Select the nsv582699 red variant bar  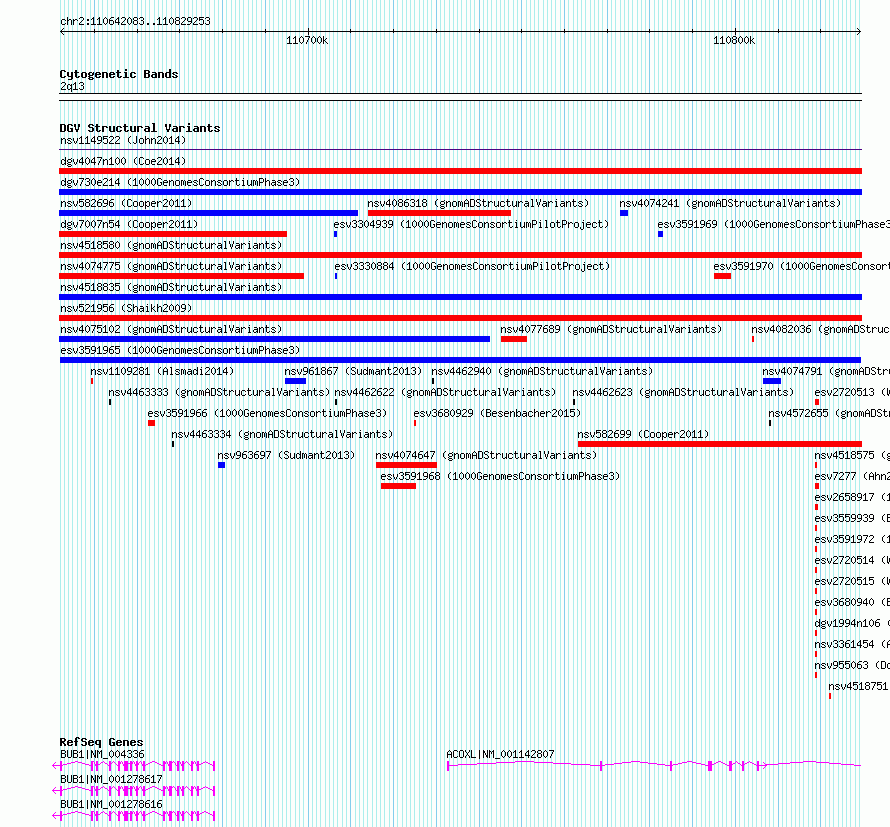point(720,444)
